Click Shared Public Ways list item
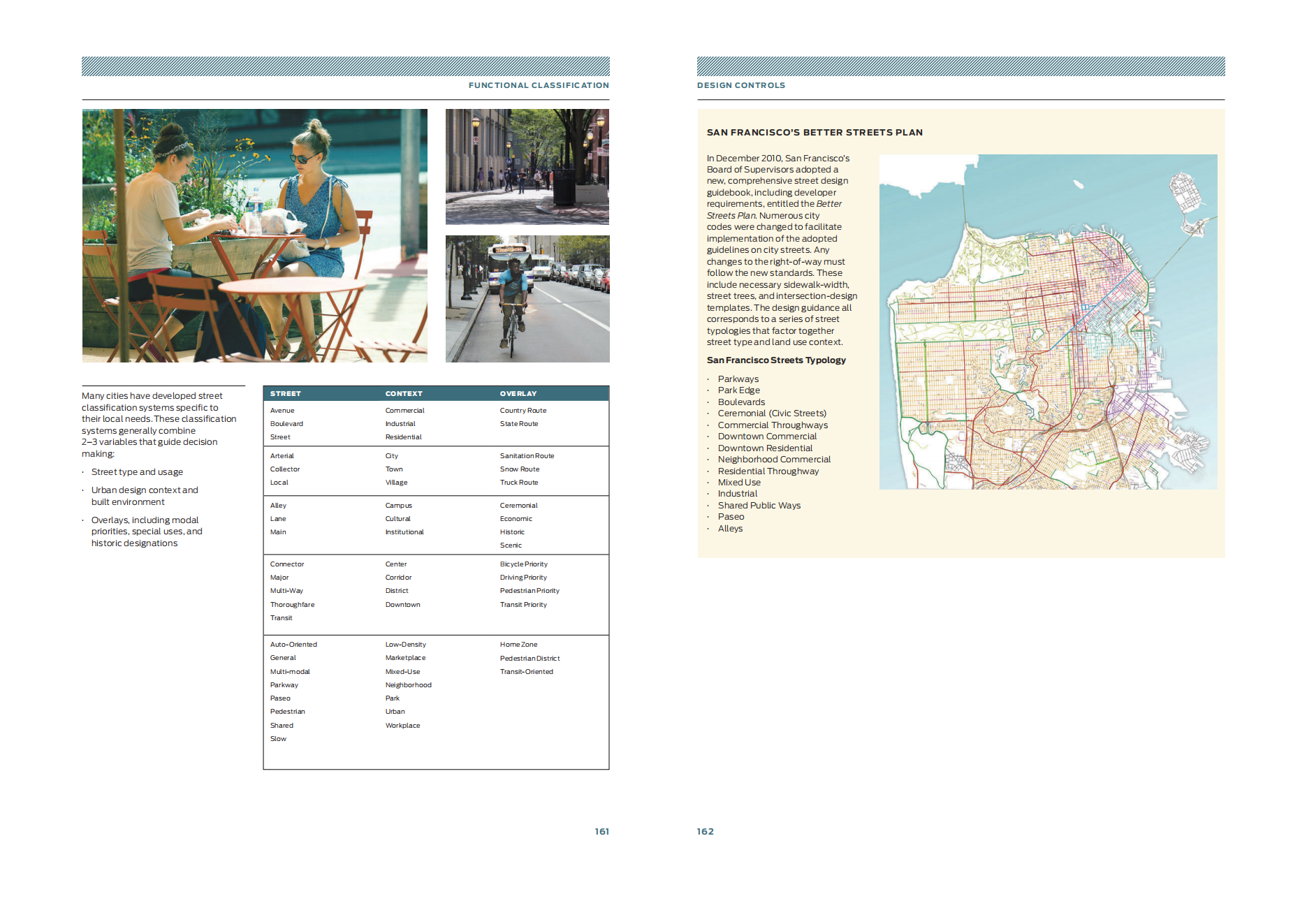 pyautogui.click(x=759, y=506)
